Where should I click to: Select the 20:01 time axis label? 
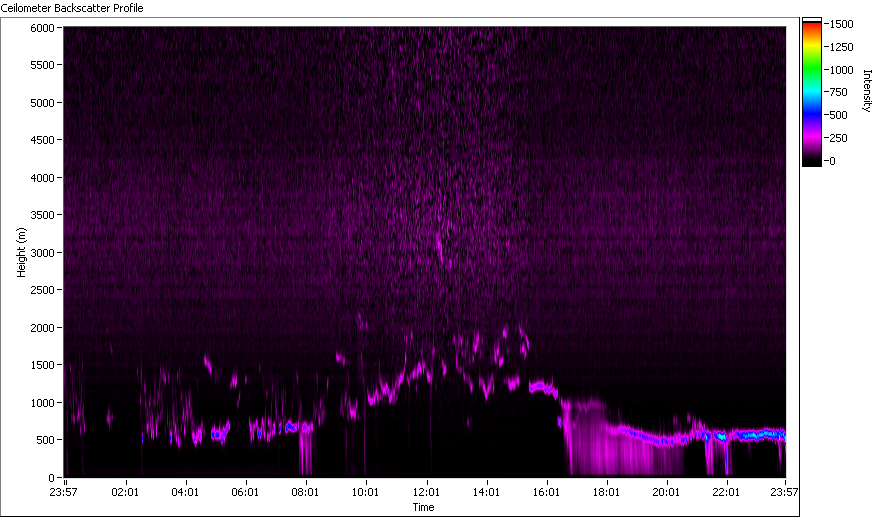click(666, 492)
